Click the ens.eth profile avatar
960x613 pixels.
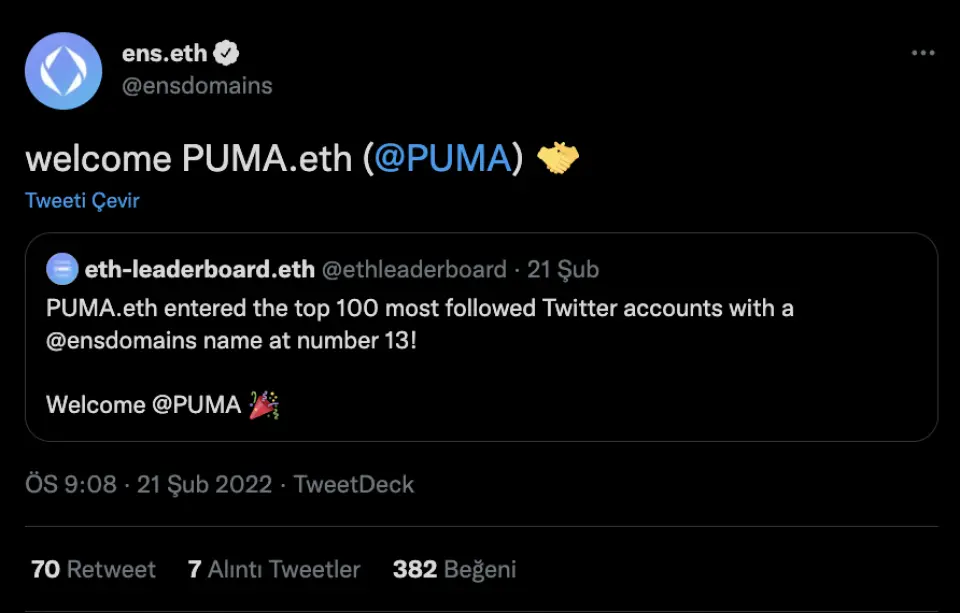pyautogui.click(x=63, y=71)
